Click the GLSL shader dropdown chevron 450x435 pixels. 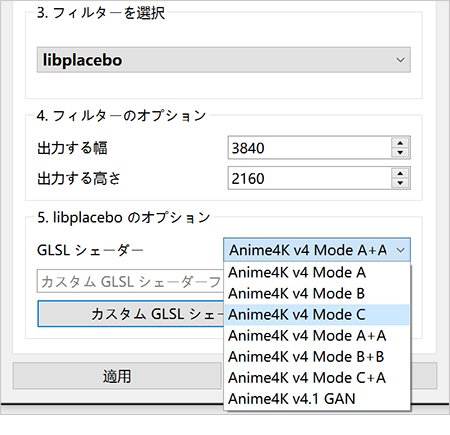point(401,250)
